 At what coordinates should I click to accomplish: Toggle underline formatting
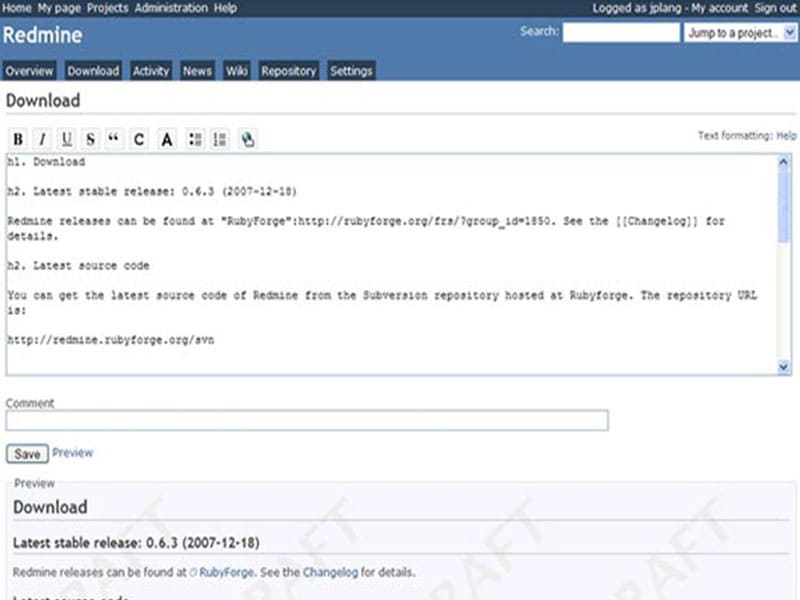[x=66, y=139]
